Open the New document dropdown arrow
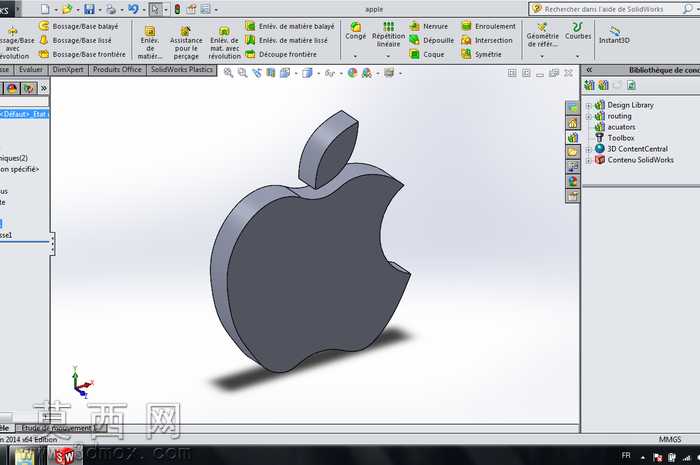 point(56,9)
